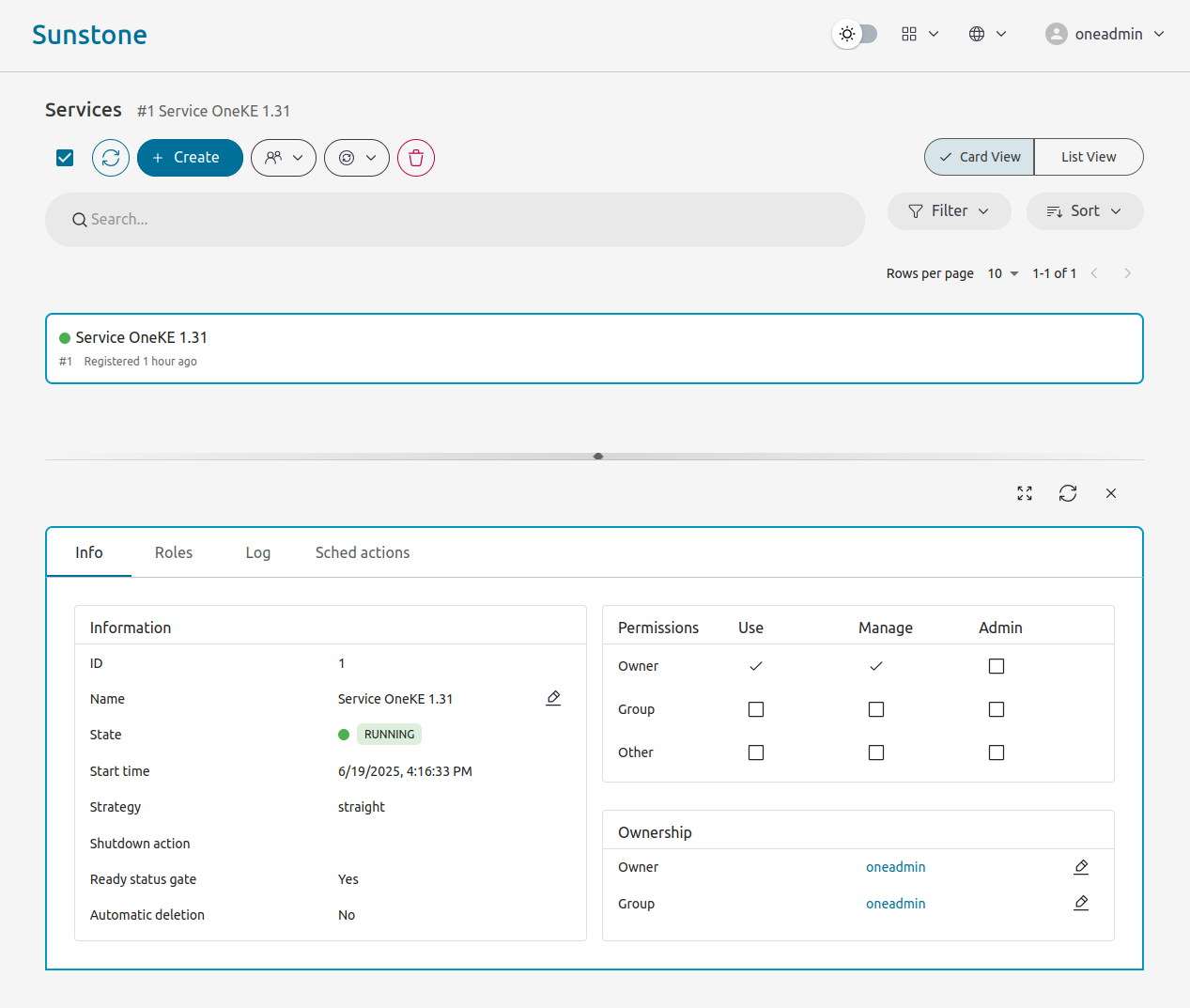
Task: Enable Group Admin permission
Action: pyautogui.click(x=997, y=709)
